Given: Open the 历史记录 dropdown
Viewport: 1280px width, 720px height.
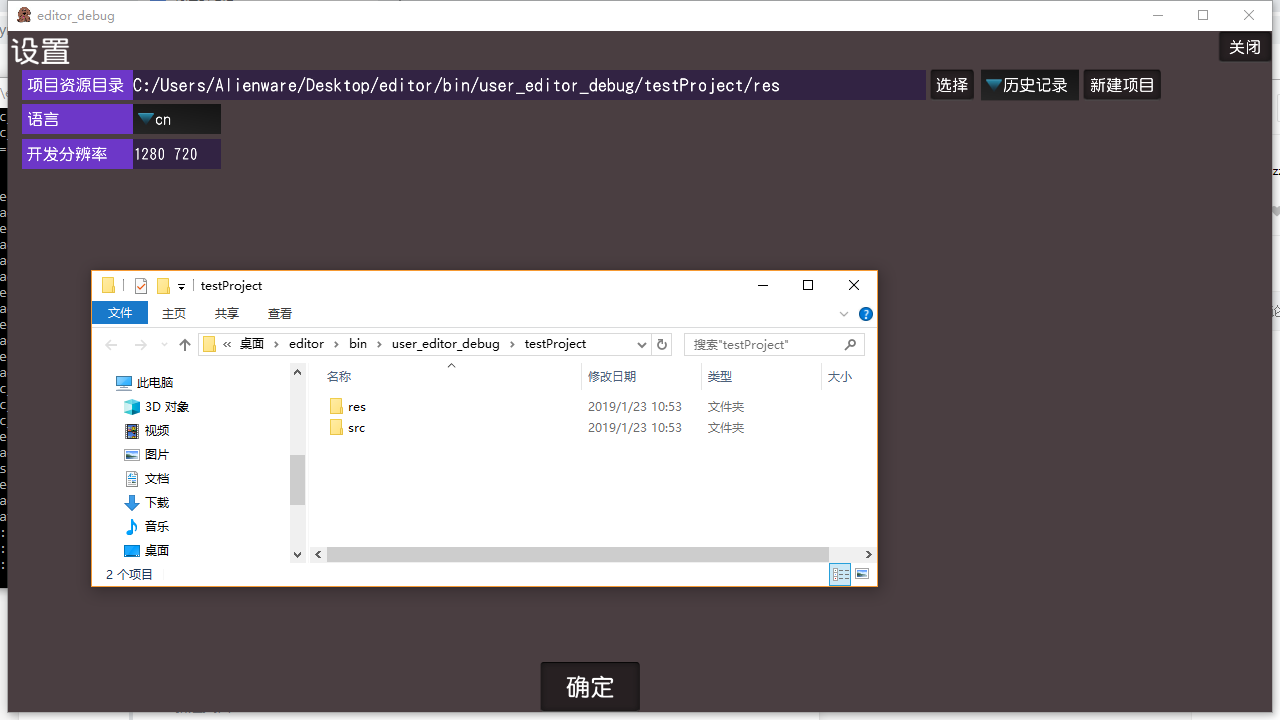Looking at the screenshot, I should tap(1029, 85).
